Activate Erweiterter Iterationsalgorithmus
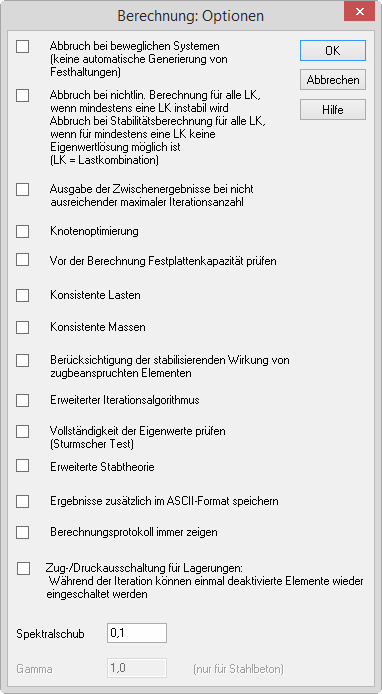The height and width of the screenshot is (694, 382). point(23,400)
